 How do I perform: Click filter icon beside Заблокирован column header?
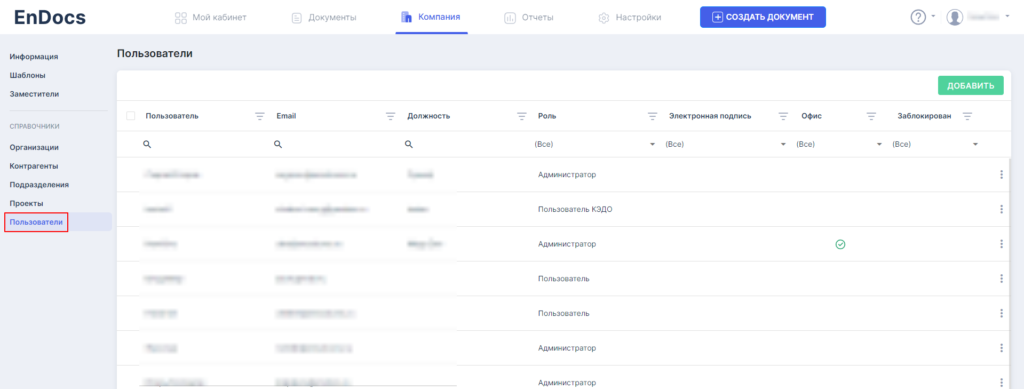tap(967, 116)
